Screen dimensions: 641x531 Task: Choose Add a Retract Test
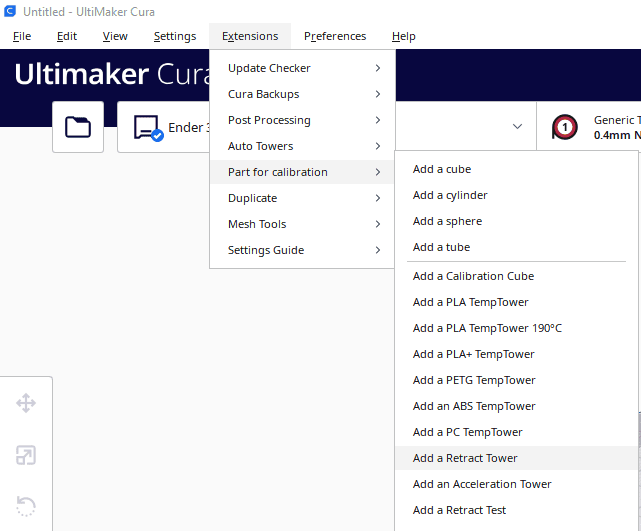coord(516,511)
